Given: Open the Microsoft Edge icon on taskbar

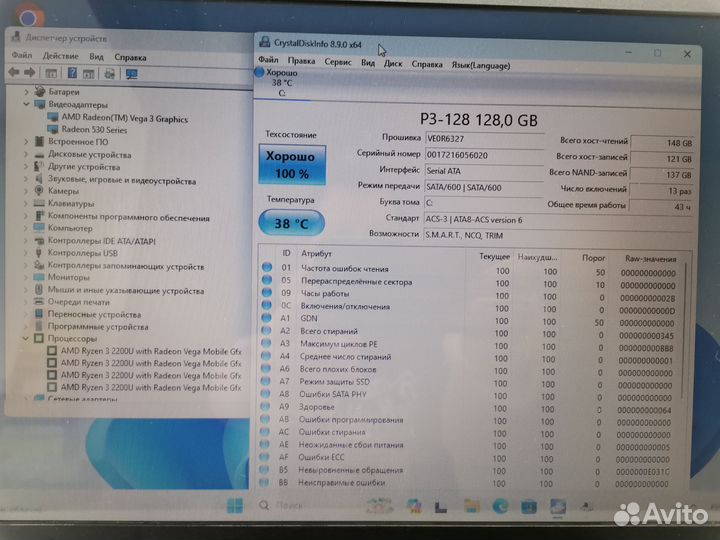Looking at the screenshot, I should [500, 506].
